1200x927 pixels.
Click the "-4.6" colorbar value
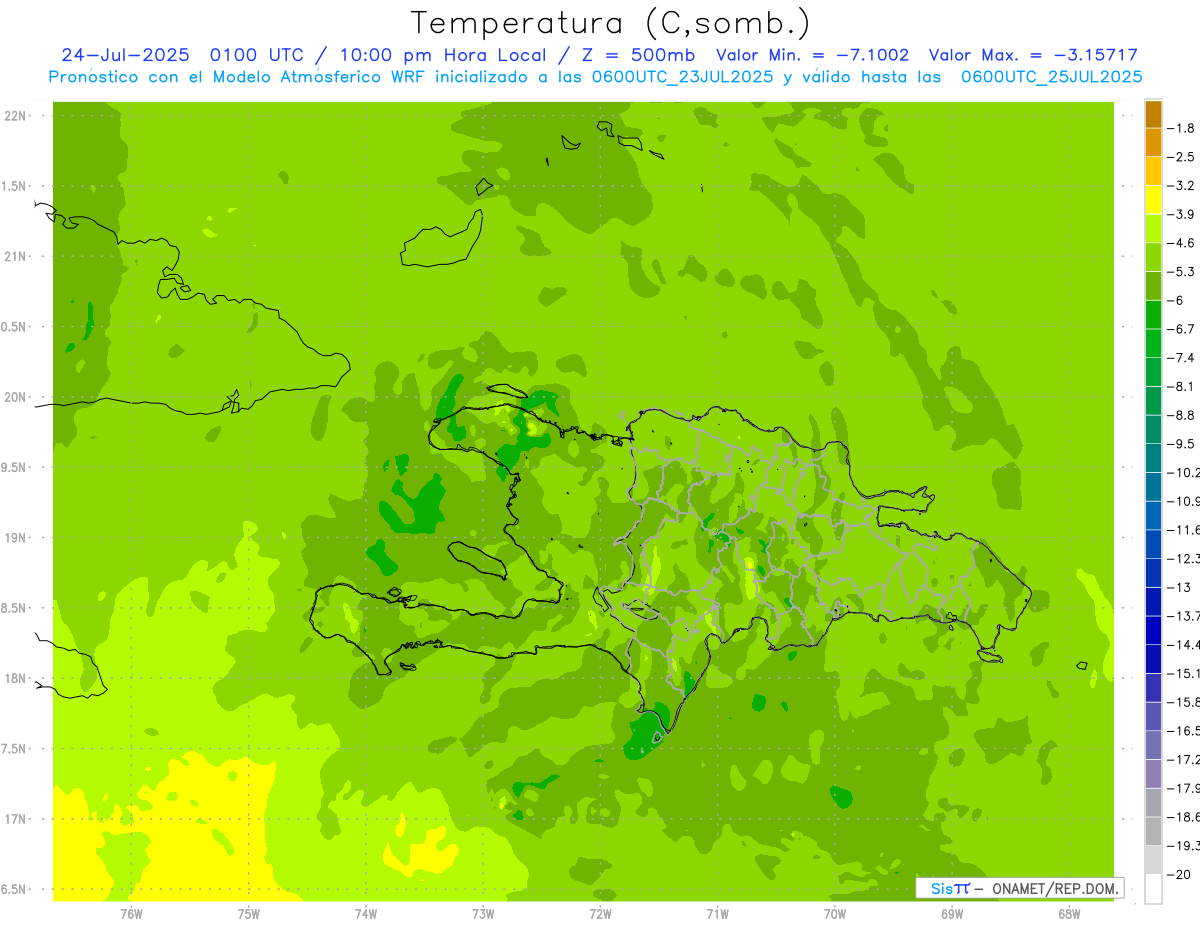(1181, 243)
